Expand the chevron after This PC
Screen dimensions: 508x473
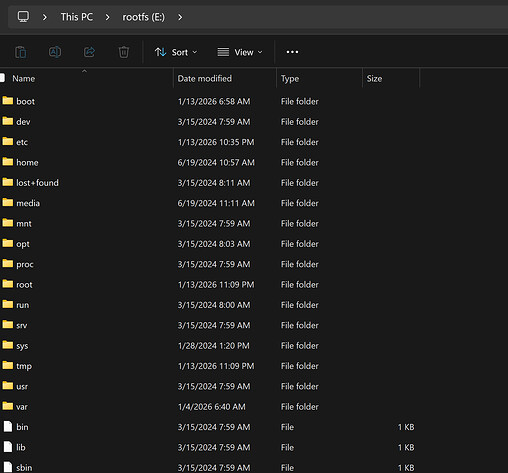107,17
